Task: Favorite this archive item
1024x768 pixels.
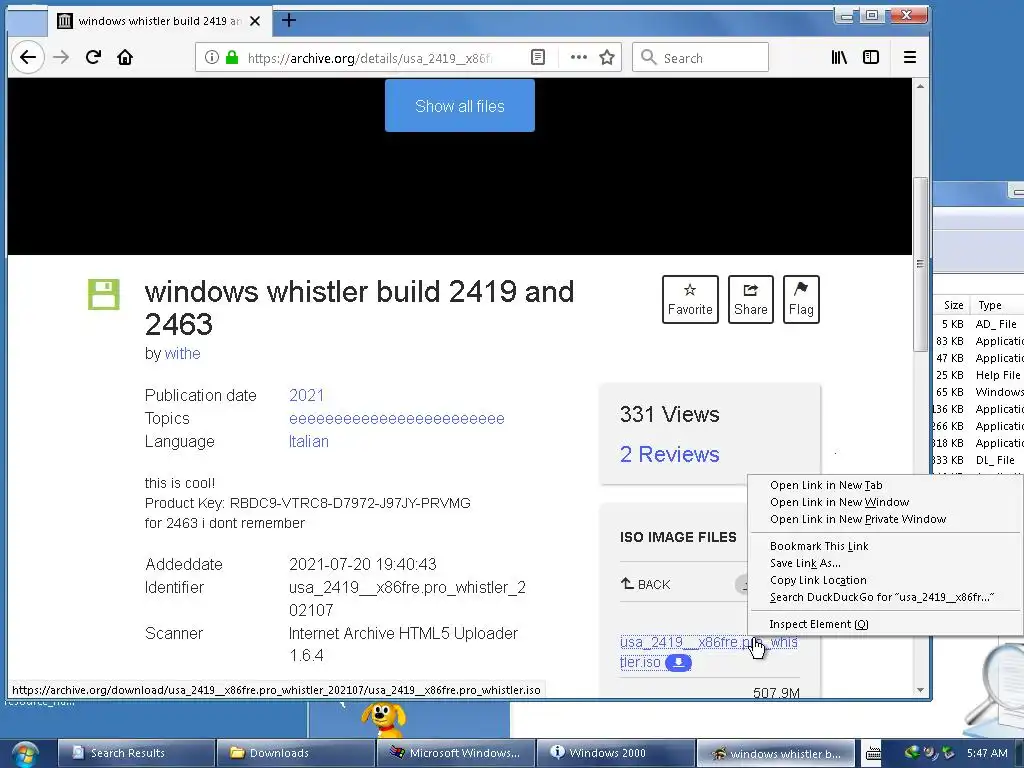Action: (x=690, y=300)
